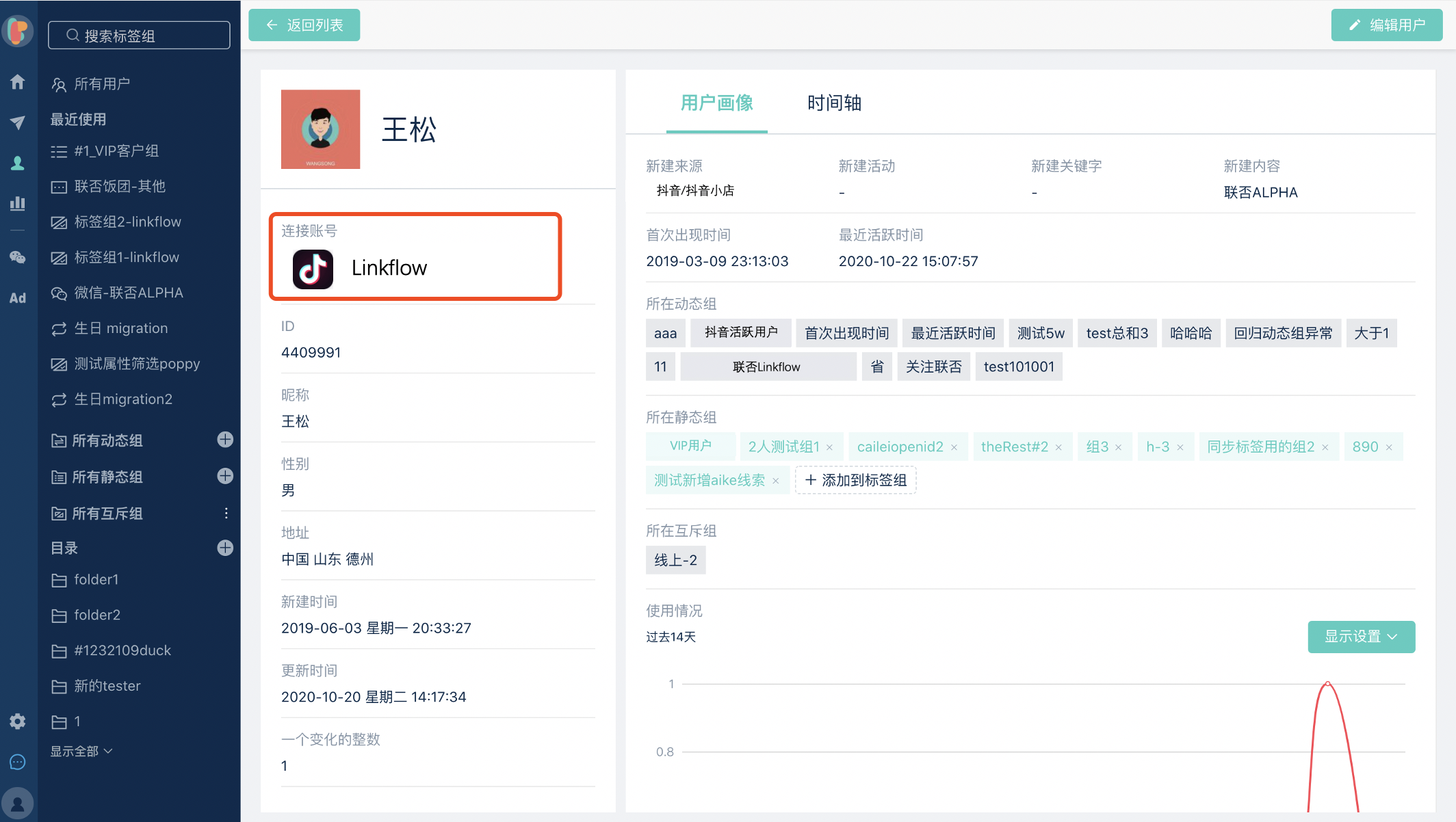Open three-dot menu beside 所有互斥组
1456x822 pixels.
click(x=226, y=513)
